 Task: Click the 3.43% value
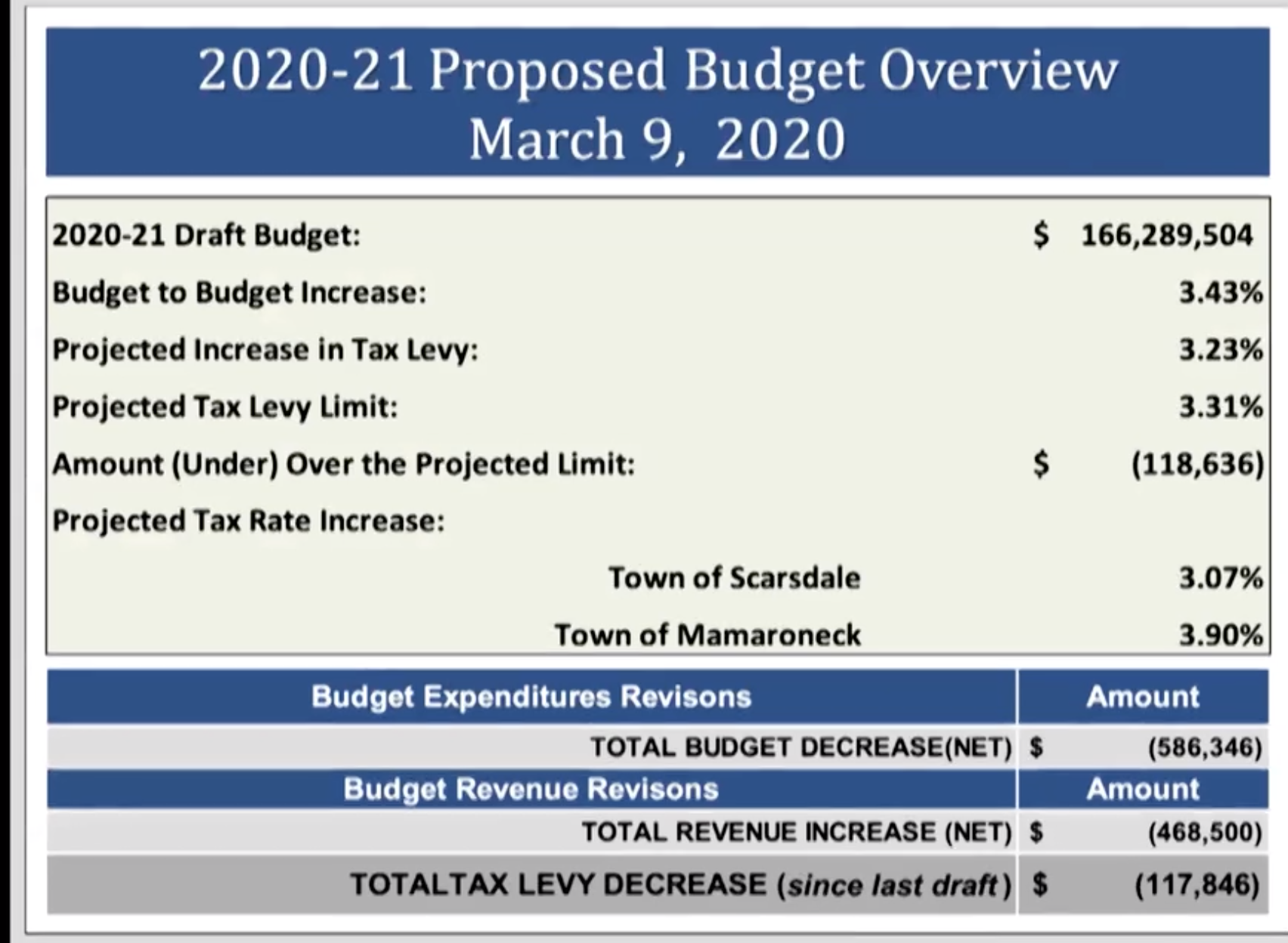[x=1221, y=292]
